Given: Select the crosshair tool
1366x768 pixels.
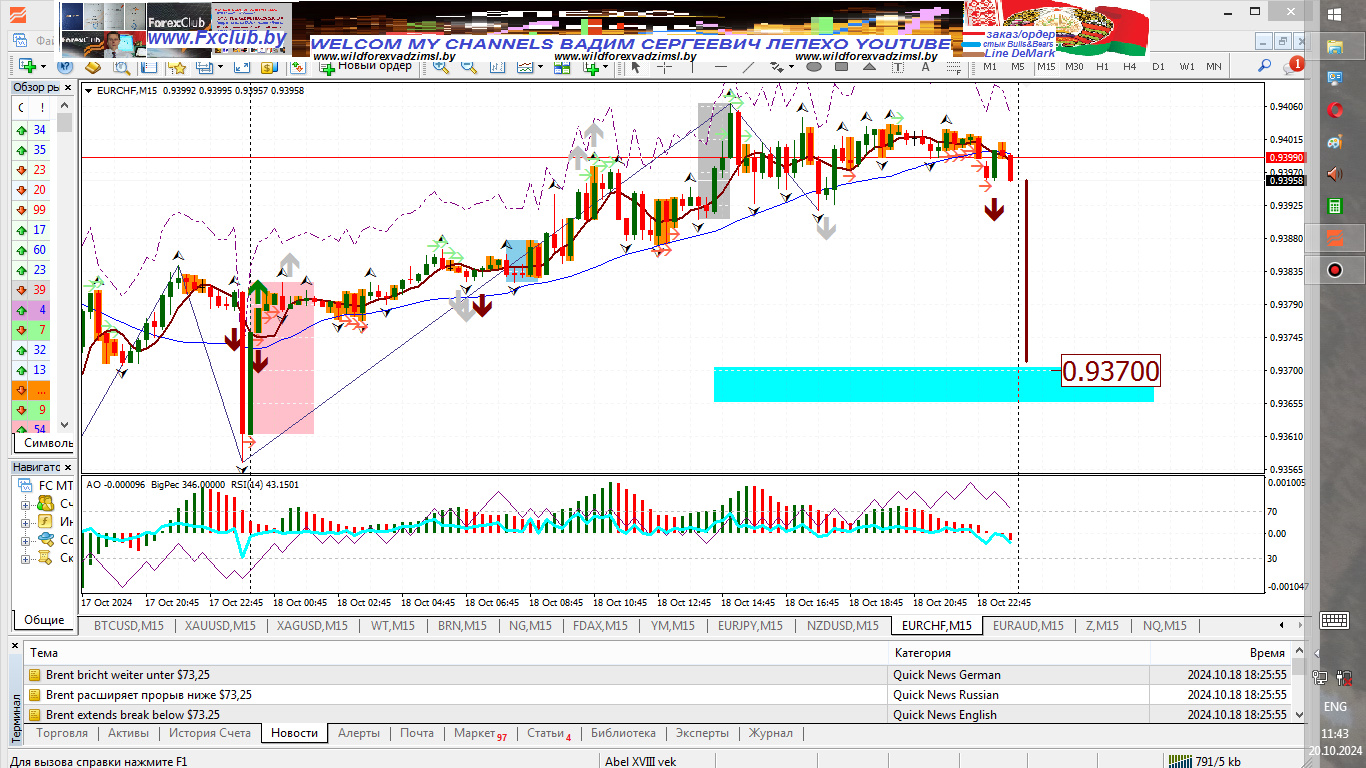Looking at the screenshot, I should (664, 67).
